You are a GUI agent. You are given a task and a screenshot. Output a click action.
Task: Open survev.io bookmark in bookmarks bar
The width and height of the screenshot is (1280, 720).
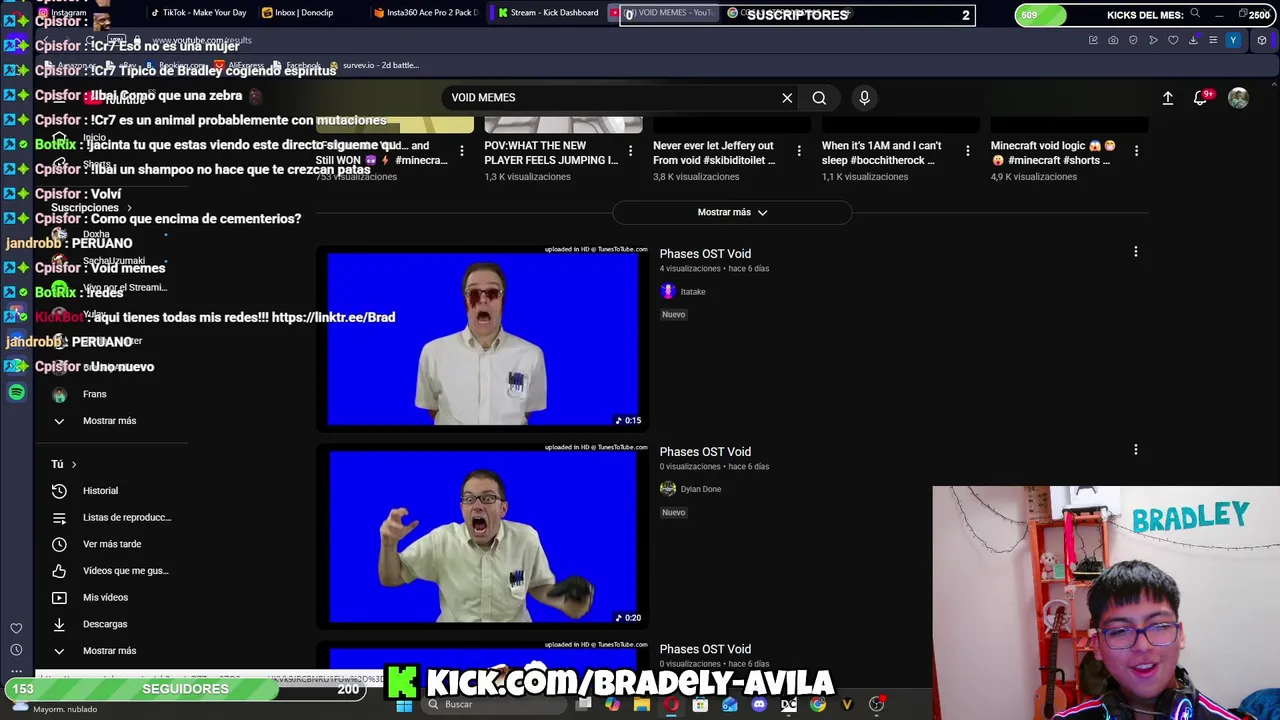coord(374,65)
